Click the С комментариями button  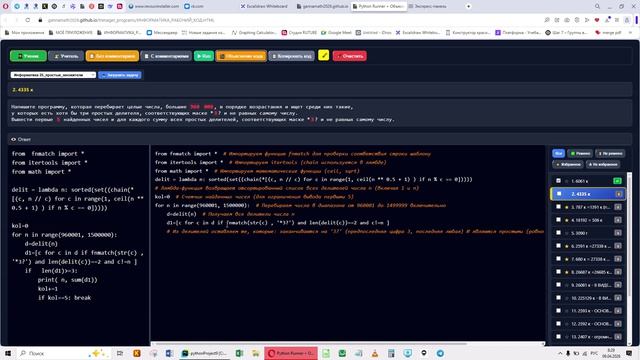[166, 56]
